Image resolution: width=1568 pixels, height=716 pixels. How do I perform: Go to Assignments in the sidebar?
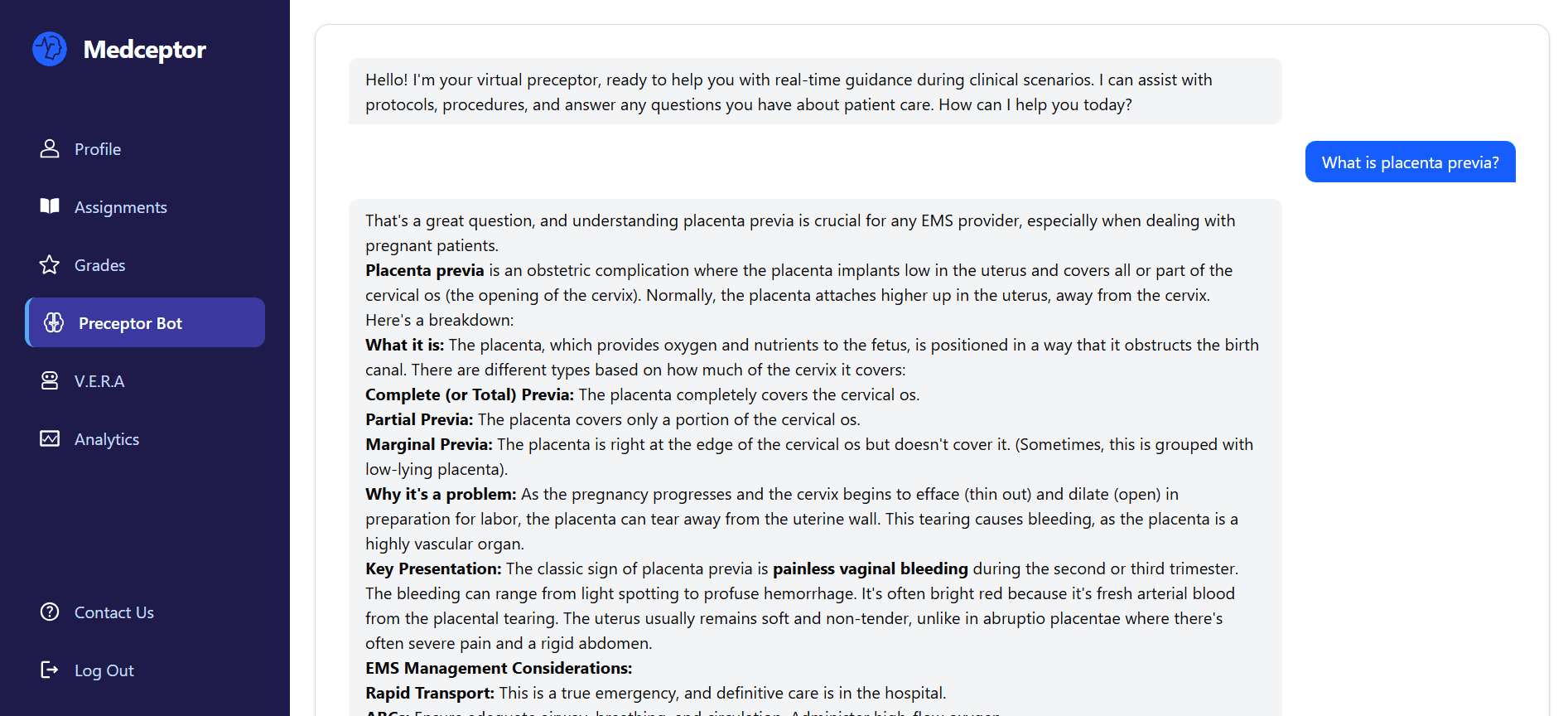coord(121,208)
